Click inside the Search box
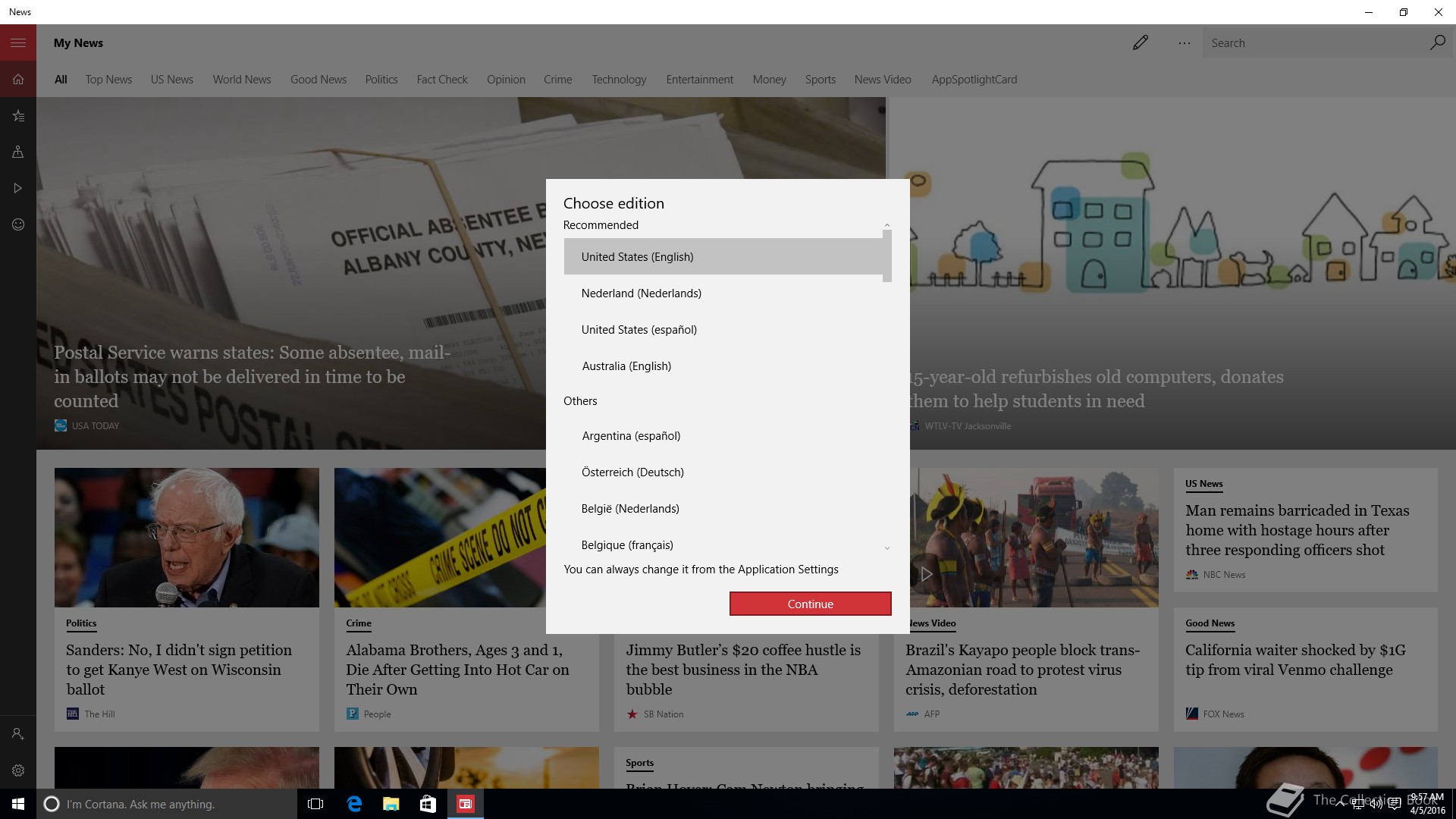The image size is (1456, 819). pos(1316,43)
